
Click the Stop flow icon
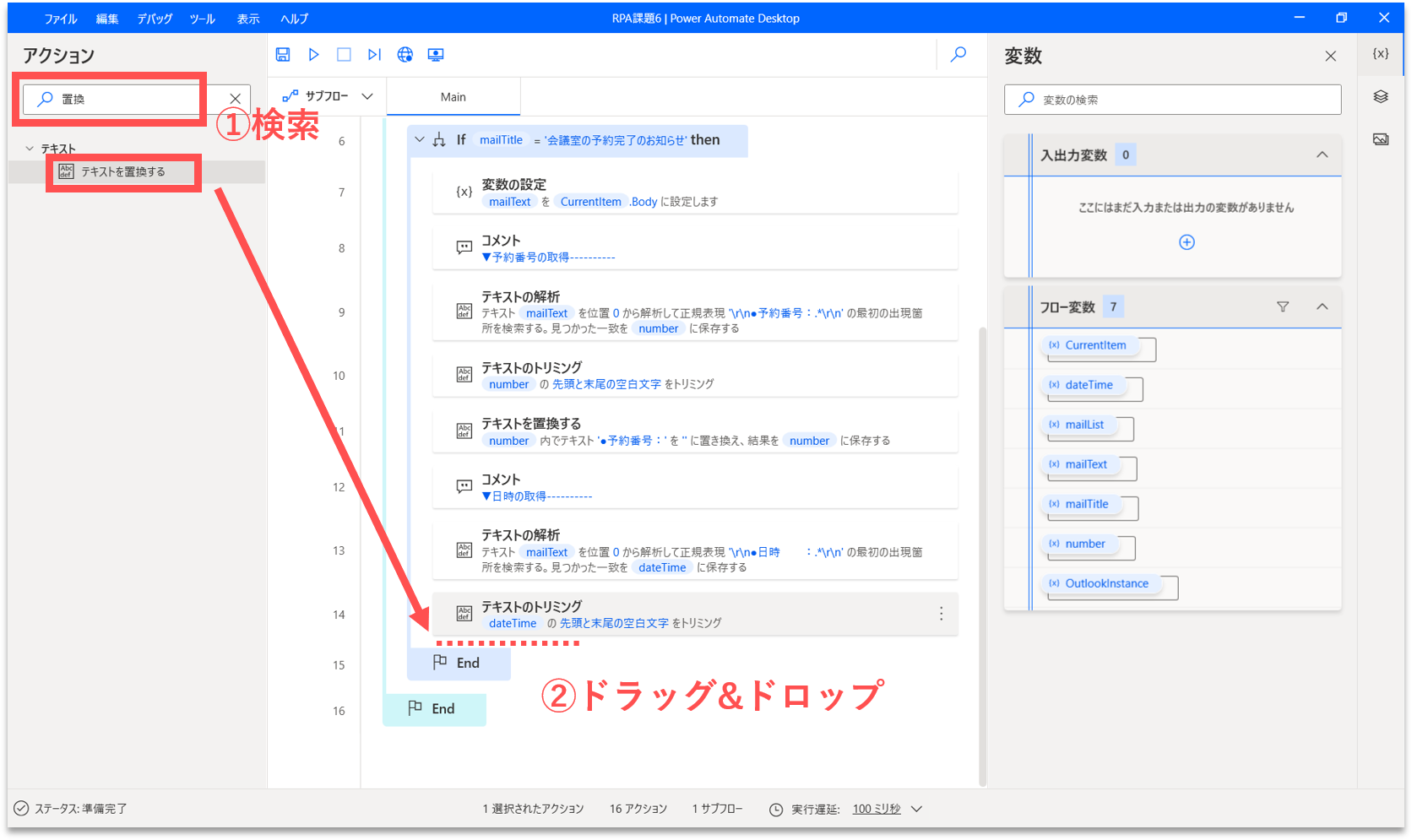tap(344, 55)
